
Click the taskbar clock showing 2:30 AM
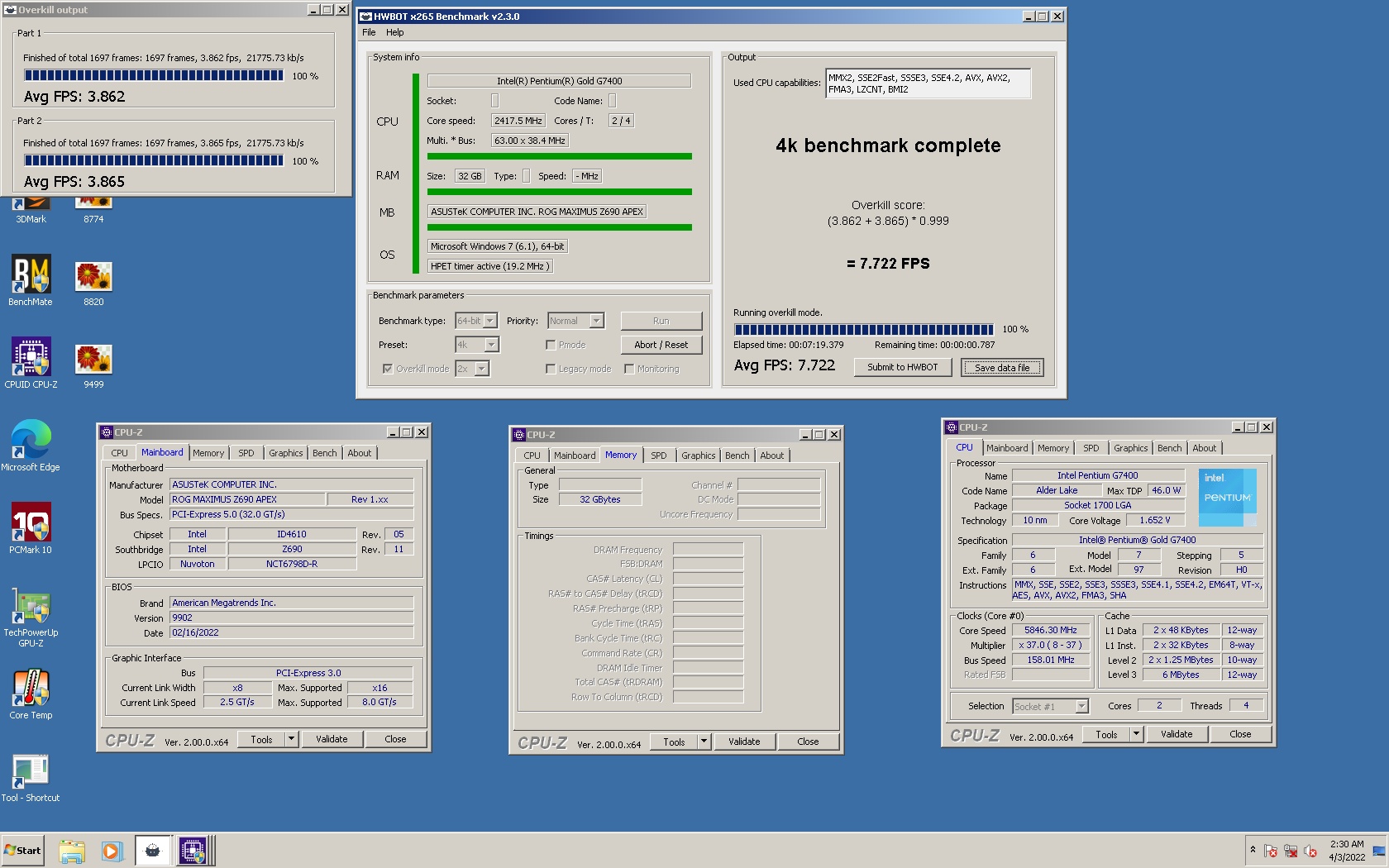click(1347, 851)
